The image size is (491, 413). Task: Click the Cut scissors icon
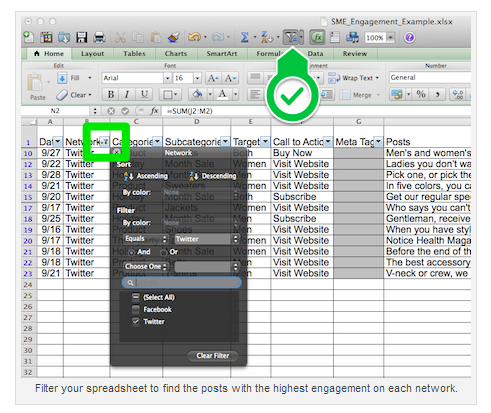tap(120, 37)
